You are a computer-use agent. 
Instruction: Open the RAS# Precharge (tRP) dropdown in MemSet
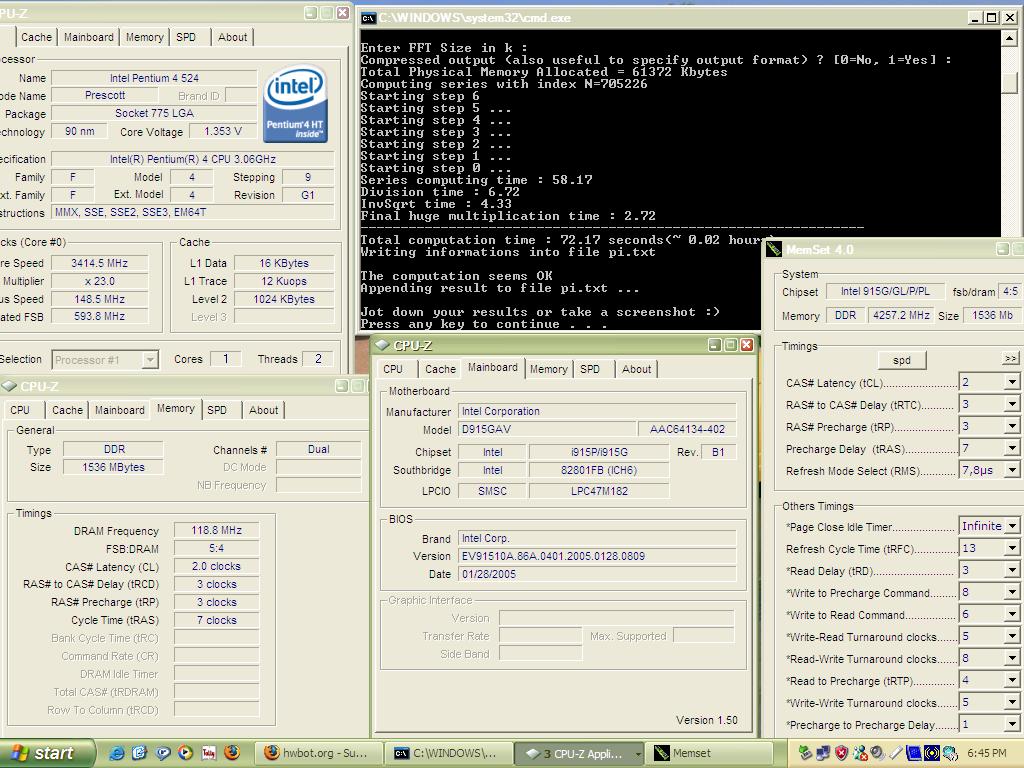click(1012, 426)
